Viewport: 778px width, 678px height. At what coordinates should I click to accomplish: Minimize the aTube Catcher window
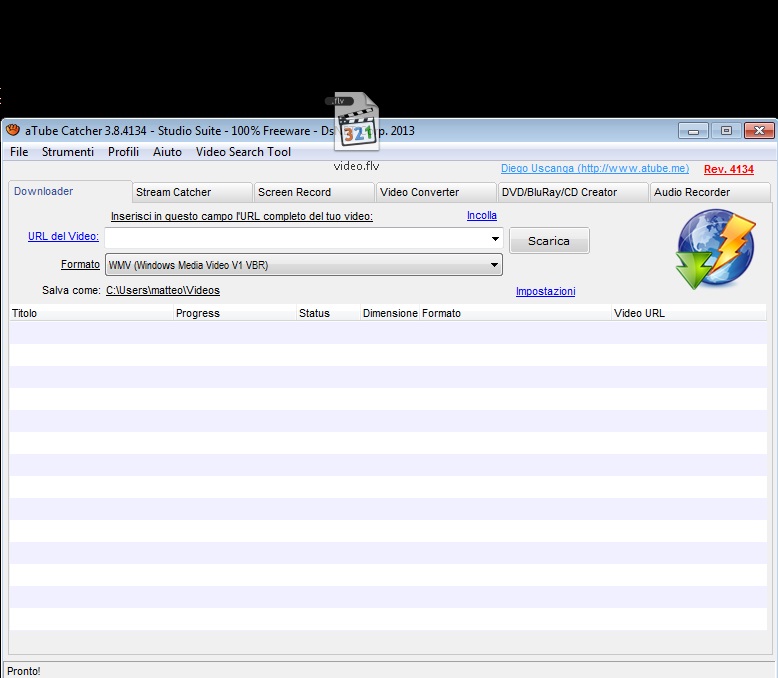(693, 131)
